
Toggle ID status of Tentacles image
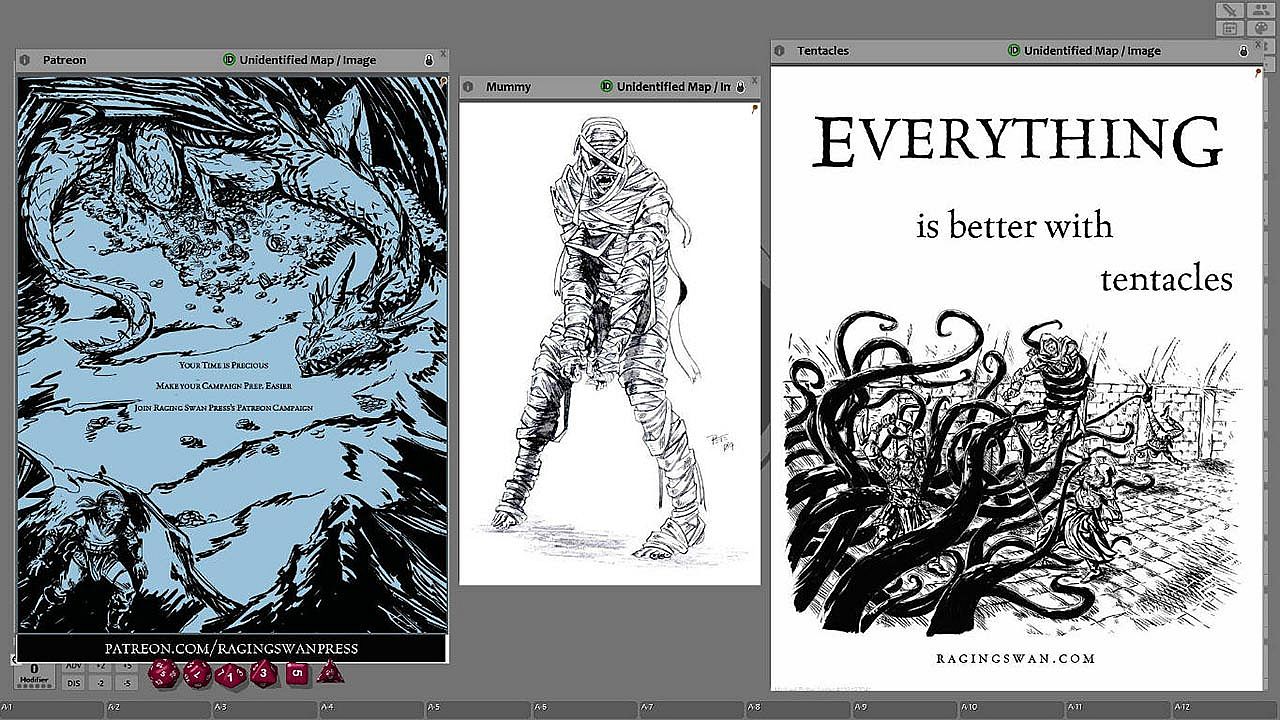click(x=1014, y=51)
